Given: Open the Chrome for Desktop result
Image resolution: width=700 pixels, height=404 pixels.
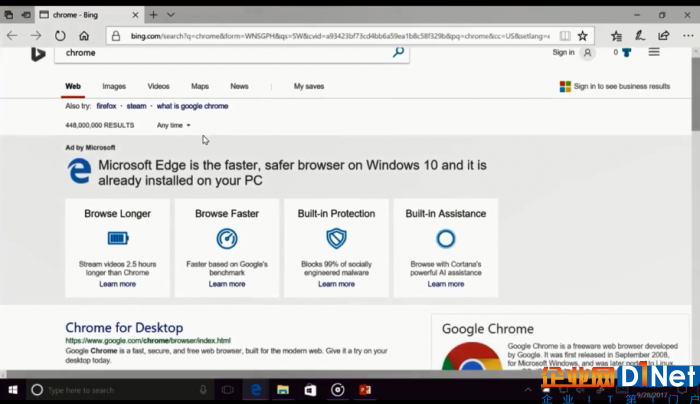Looking at the screenshot, I should coord(124,328).
